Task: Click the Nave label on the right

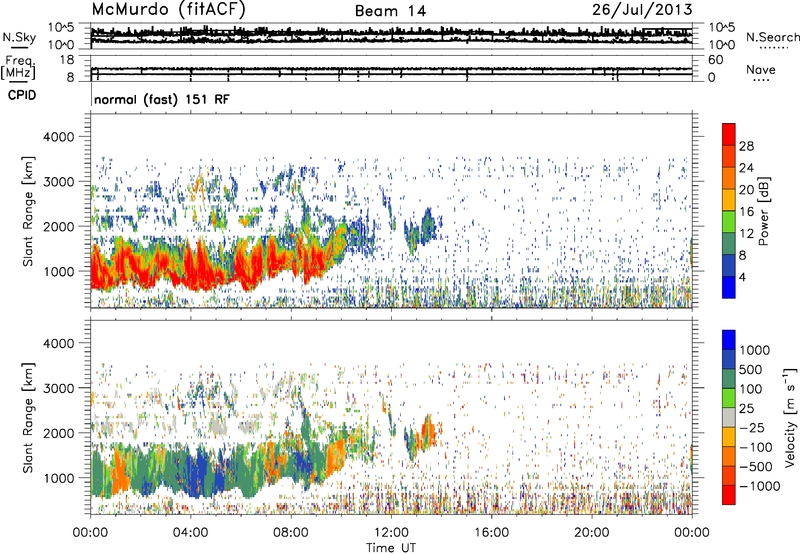Action: point(760,70)
